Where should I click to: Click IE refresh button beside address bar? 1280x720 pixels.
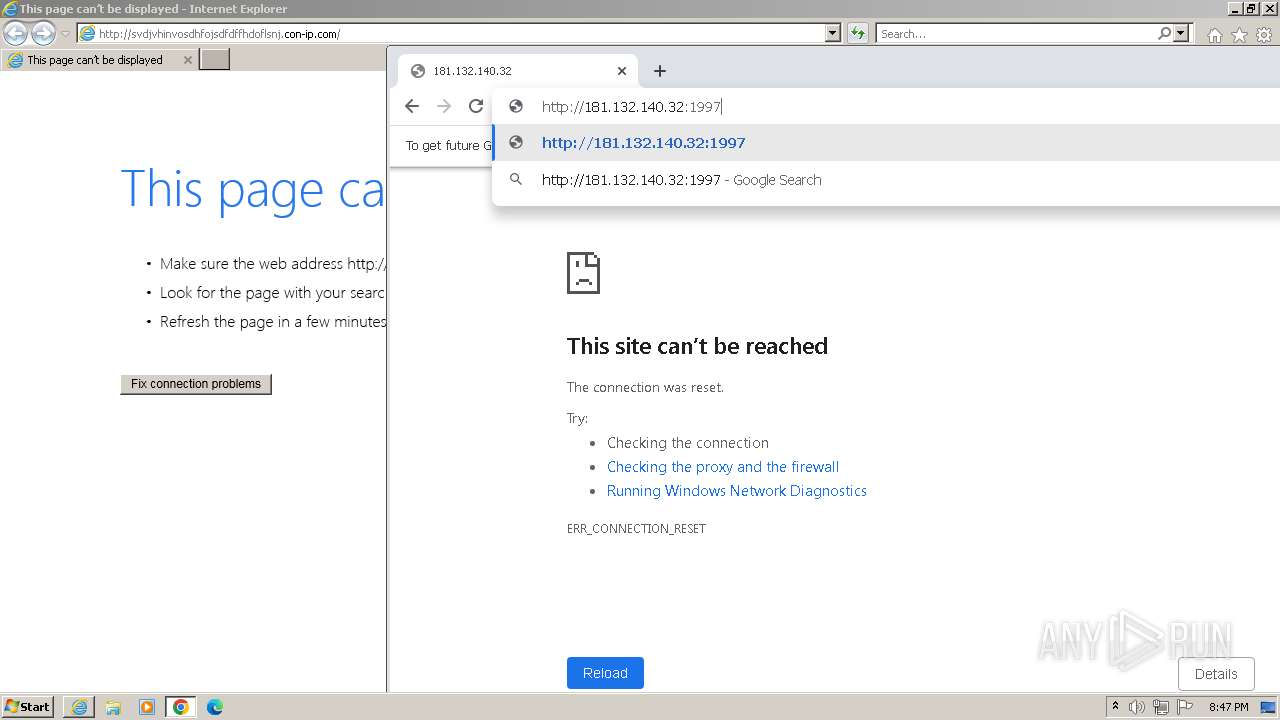pyautogui.click(x=857, y=34)
